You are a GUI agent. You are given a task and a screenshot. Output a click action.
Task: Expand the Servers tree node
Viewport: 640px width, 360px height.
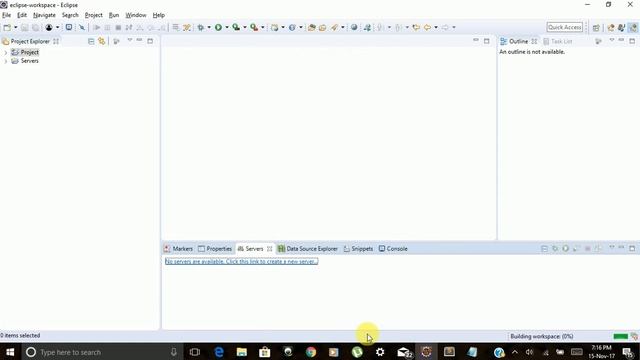click(6, 61)
